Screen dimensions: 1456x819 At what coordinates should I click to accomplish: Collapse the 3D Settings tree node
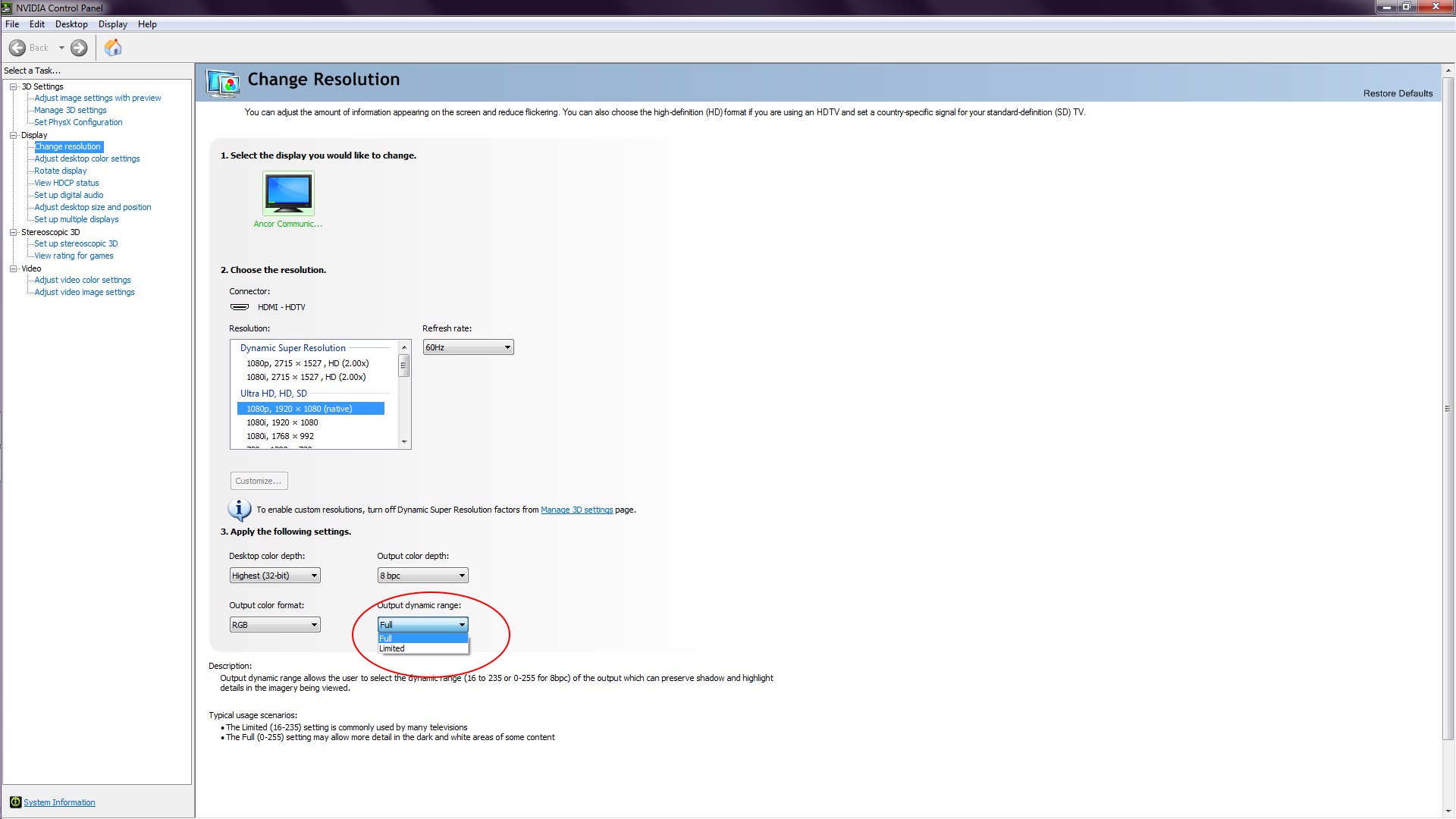pyautogui.click(x=13, y=86)
